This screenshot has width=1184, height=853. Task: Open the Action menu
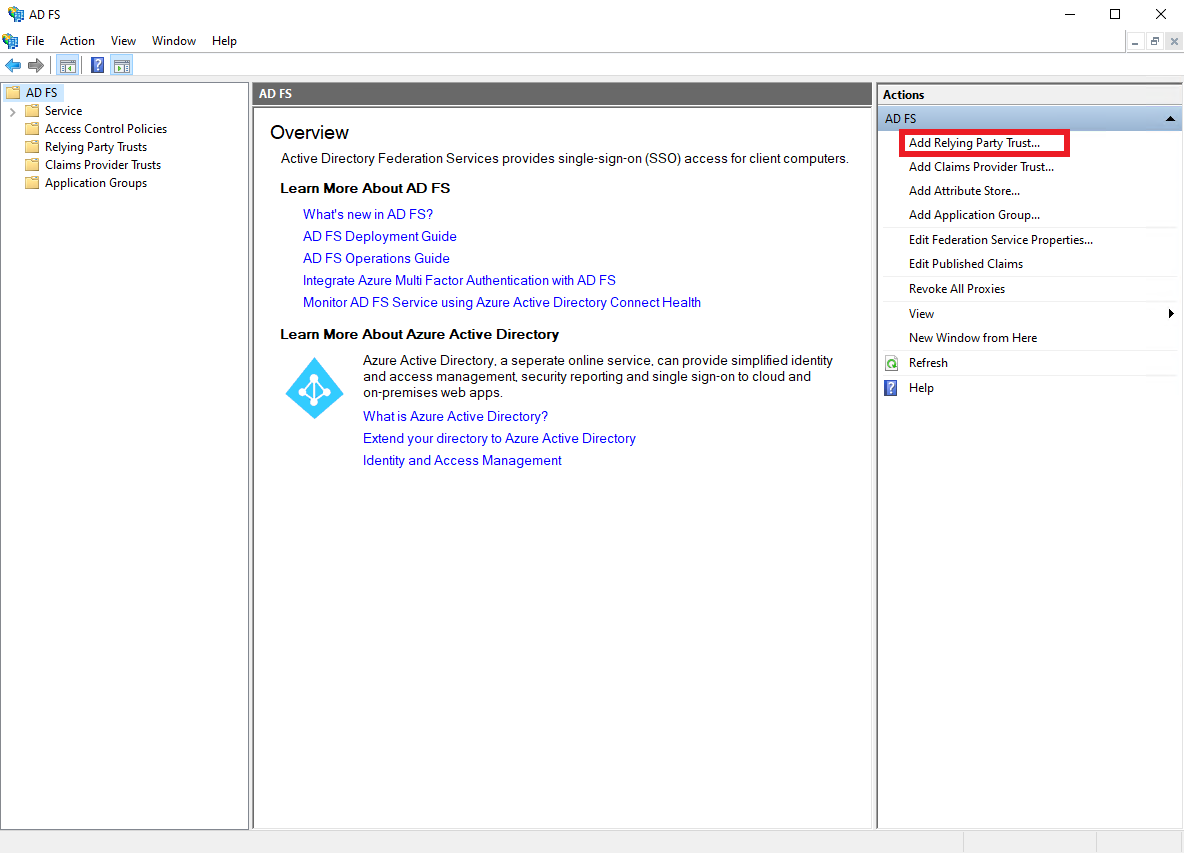pos(77,41)
